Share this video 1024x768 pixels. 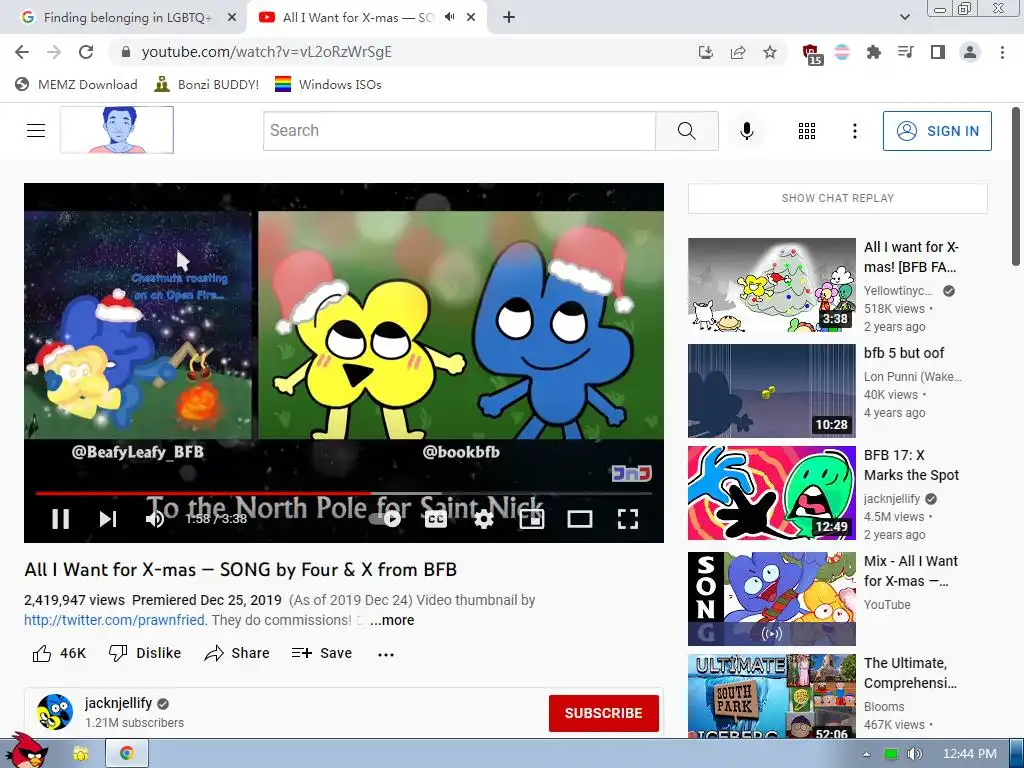pos(236,653)
